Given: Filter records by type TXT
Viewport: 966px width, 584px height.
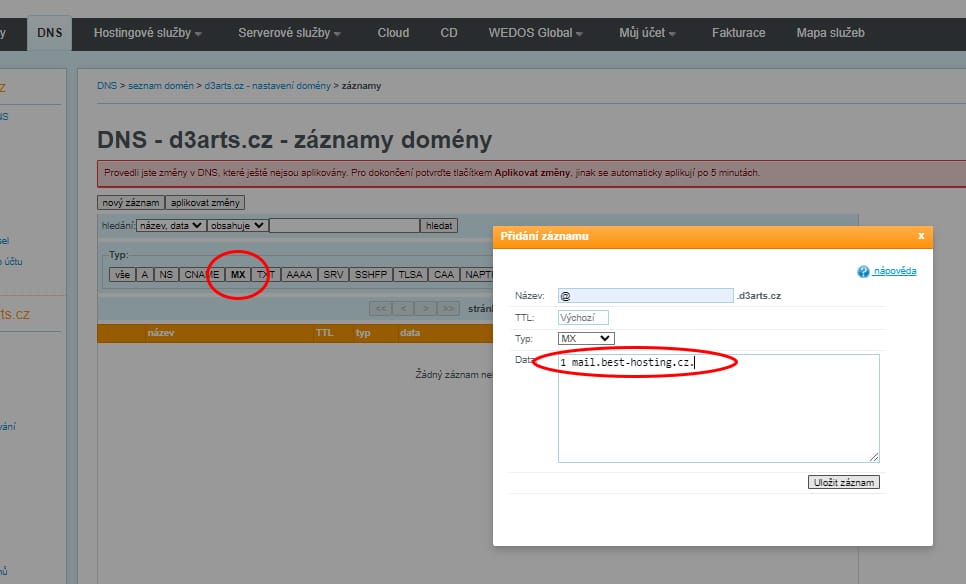Looking at the screenshot, I should [266, 275].
